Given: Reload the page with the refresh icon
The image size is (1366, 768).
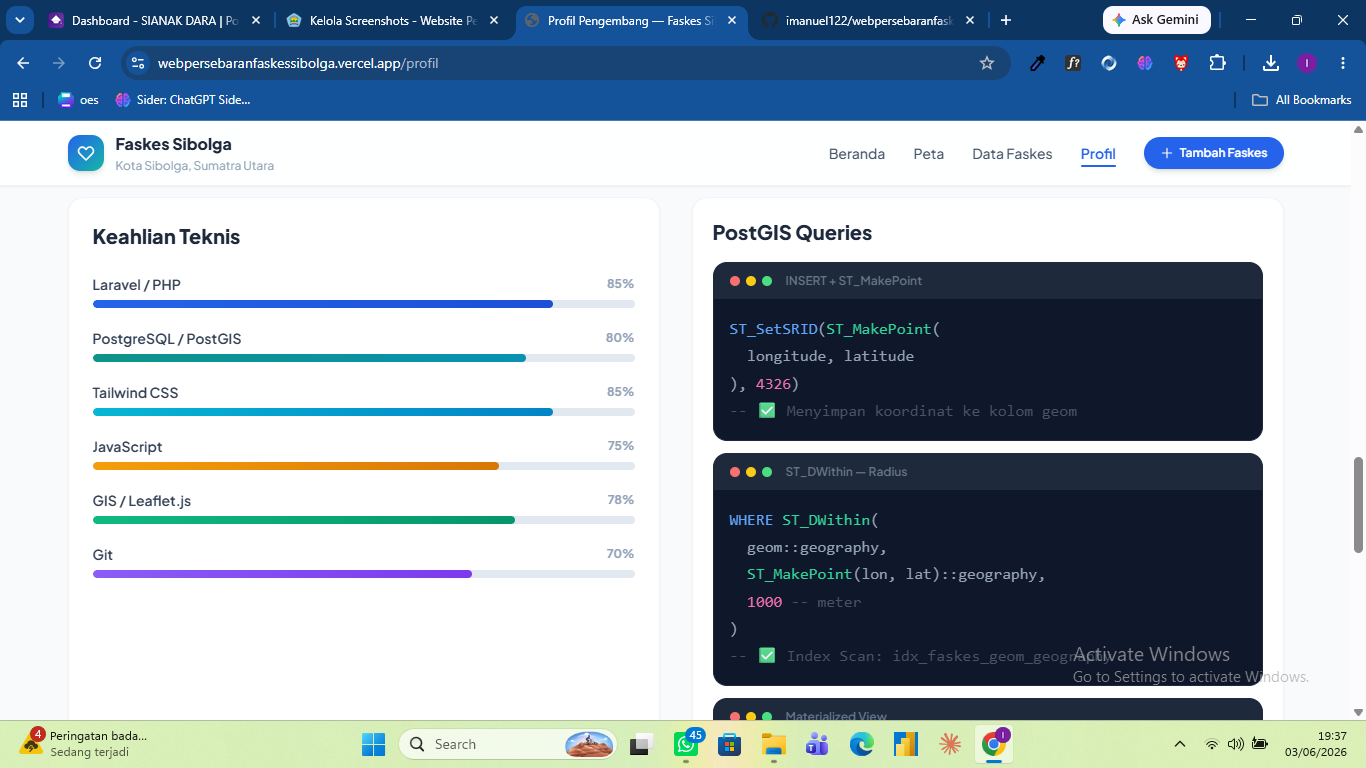Looking at the screenshot, I should click(95, 63).
